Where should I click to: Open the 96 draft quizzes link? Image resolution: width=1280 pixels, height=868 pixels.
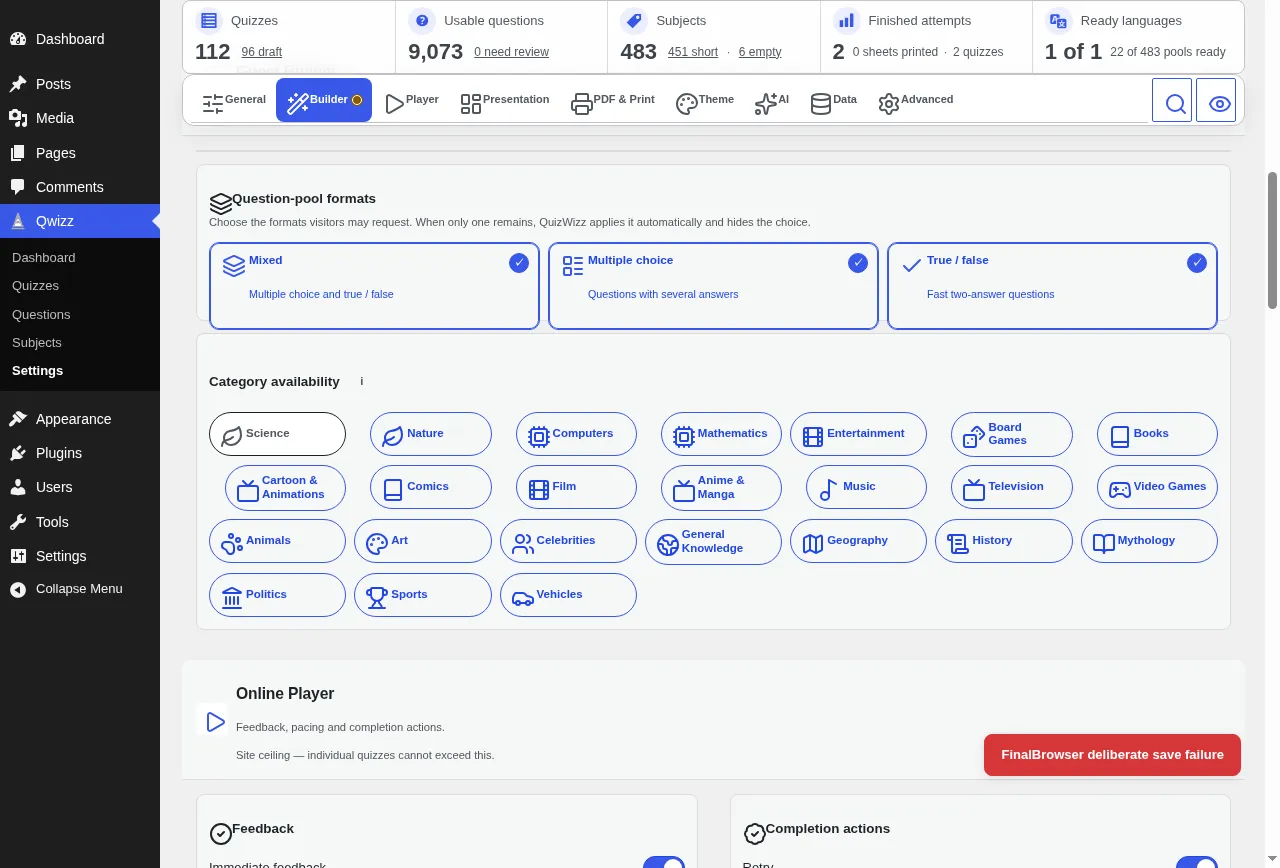coord(262,52)
